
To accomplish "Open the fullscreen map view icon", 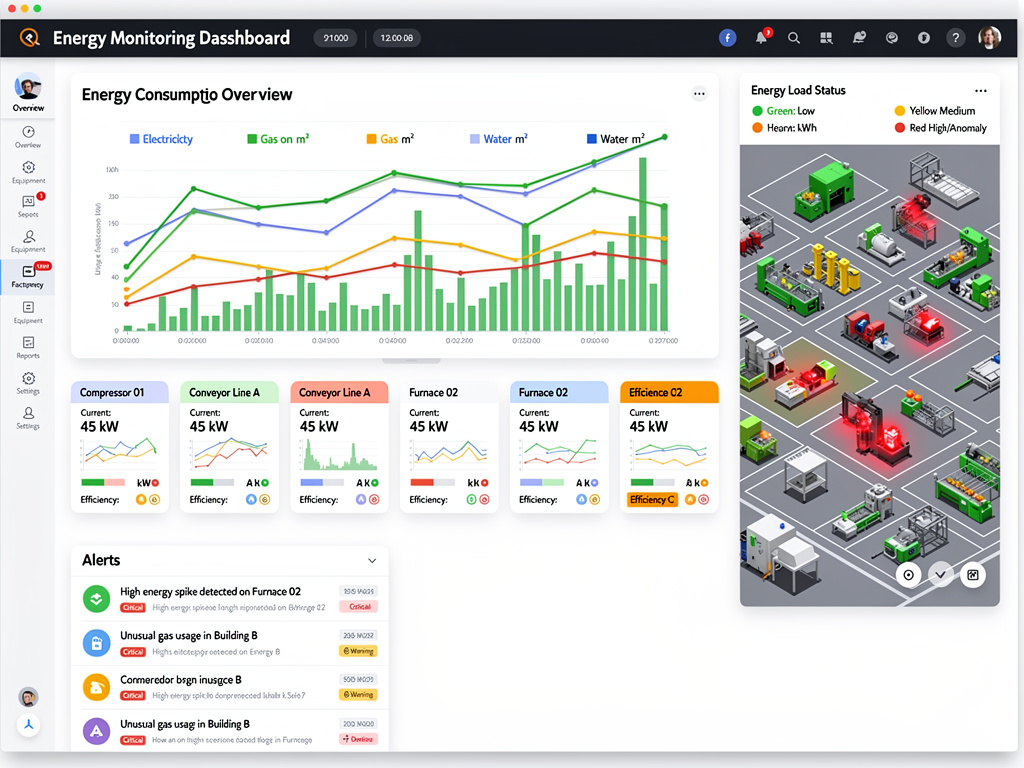I will [972, 575].
